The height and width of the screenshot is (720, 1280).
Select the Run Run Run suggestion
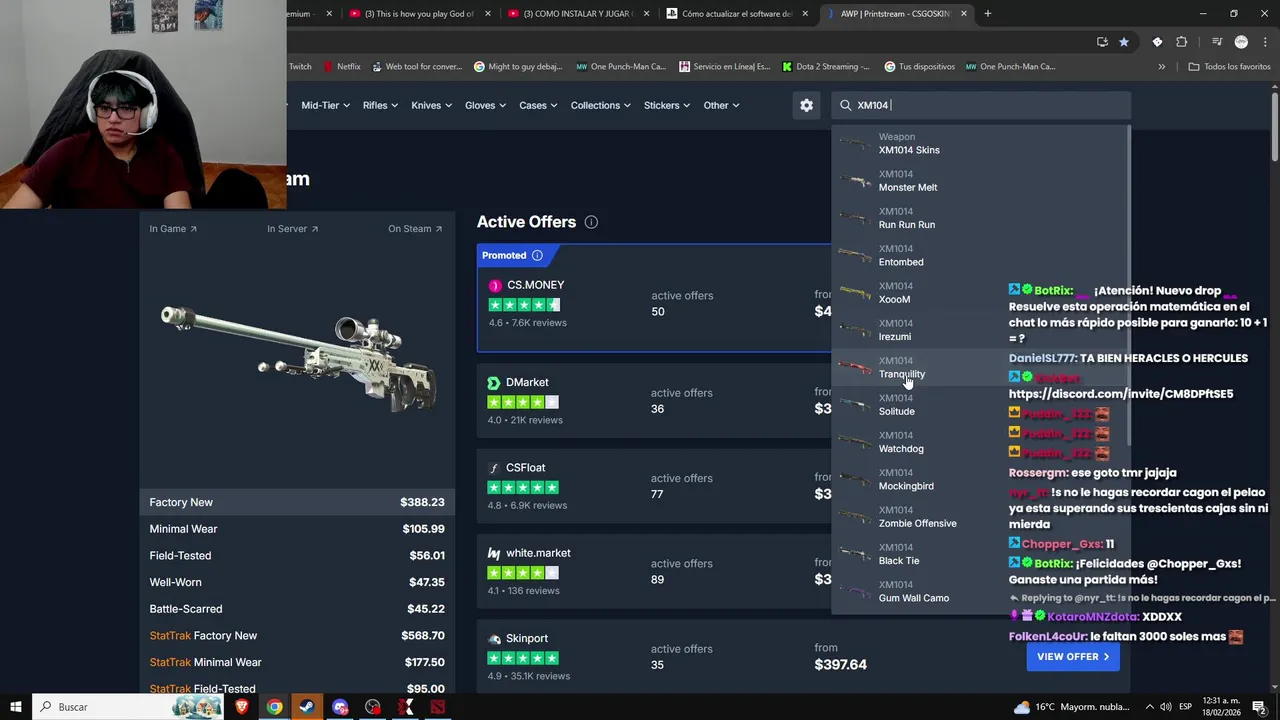[x=979, y=218]
